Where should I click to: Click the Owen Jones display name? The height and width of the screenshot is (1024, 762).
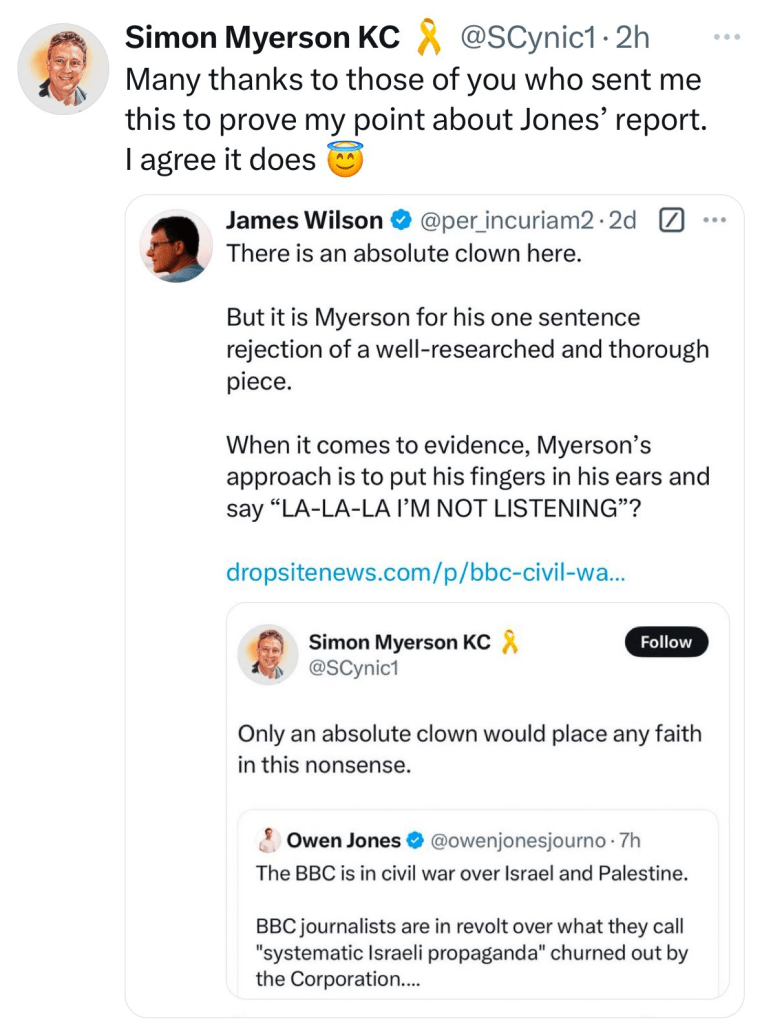(343, 841)
